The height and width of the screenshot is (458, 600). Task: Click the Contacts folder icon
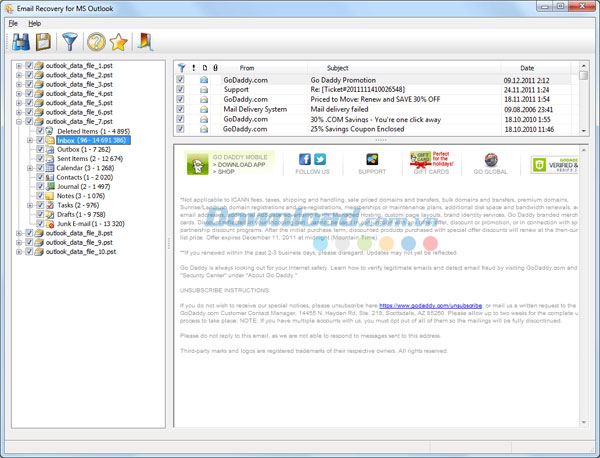click(50, 177)
